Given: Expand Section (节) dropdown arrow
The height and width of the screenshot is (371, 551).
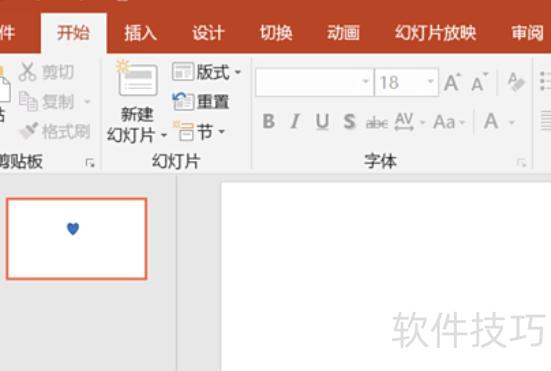Looking at the screenshot, I should (x=221, y=132).
